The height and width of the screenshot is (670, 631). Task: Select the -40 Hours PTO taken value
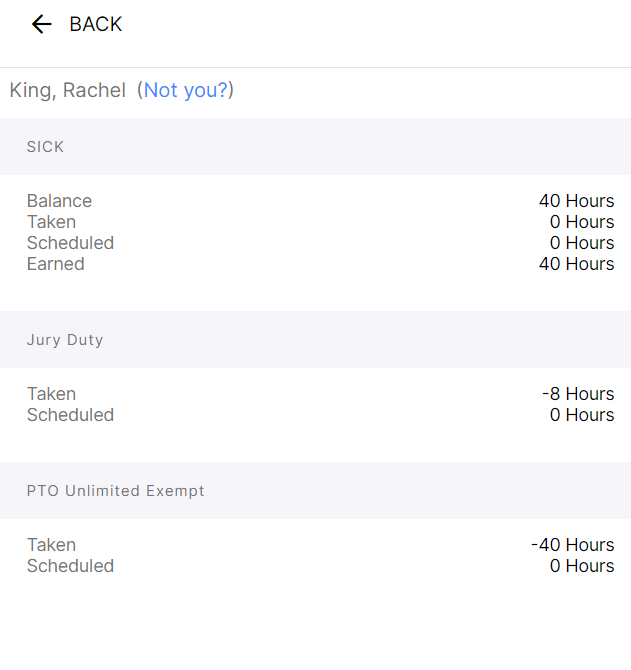point(572,545)
